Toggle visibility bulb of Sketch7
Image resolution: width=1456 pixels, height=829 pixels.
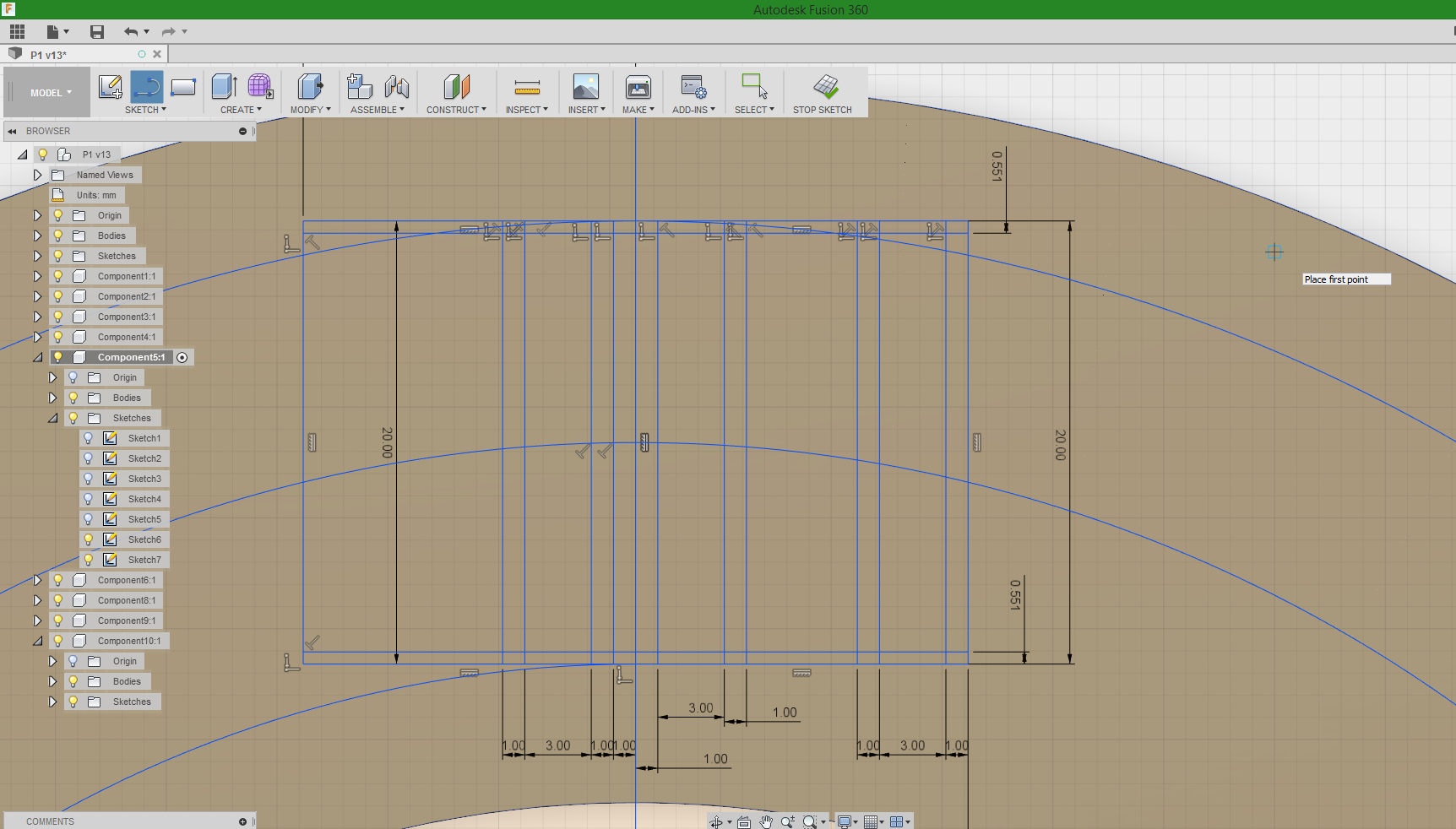click(x=88, y=560)
